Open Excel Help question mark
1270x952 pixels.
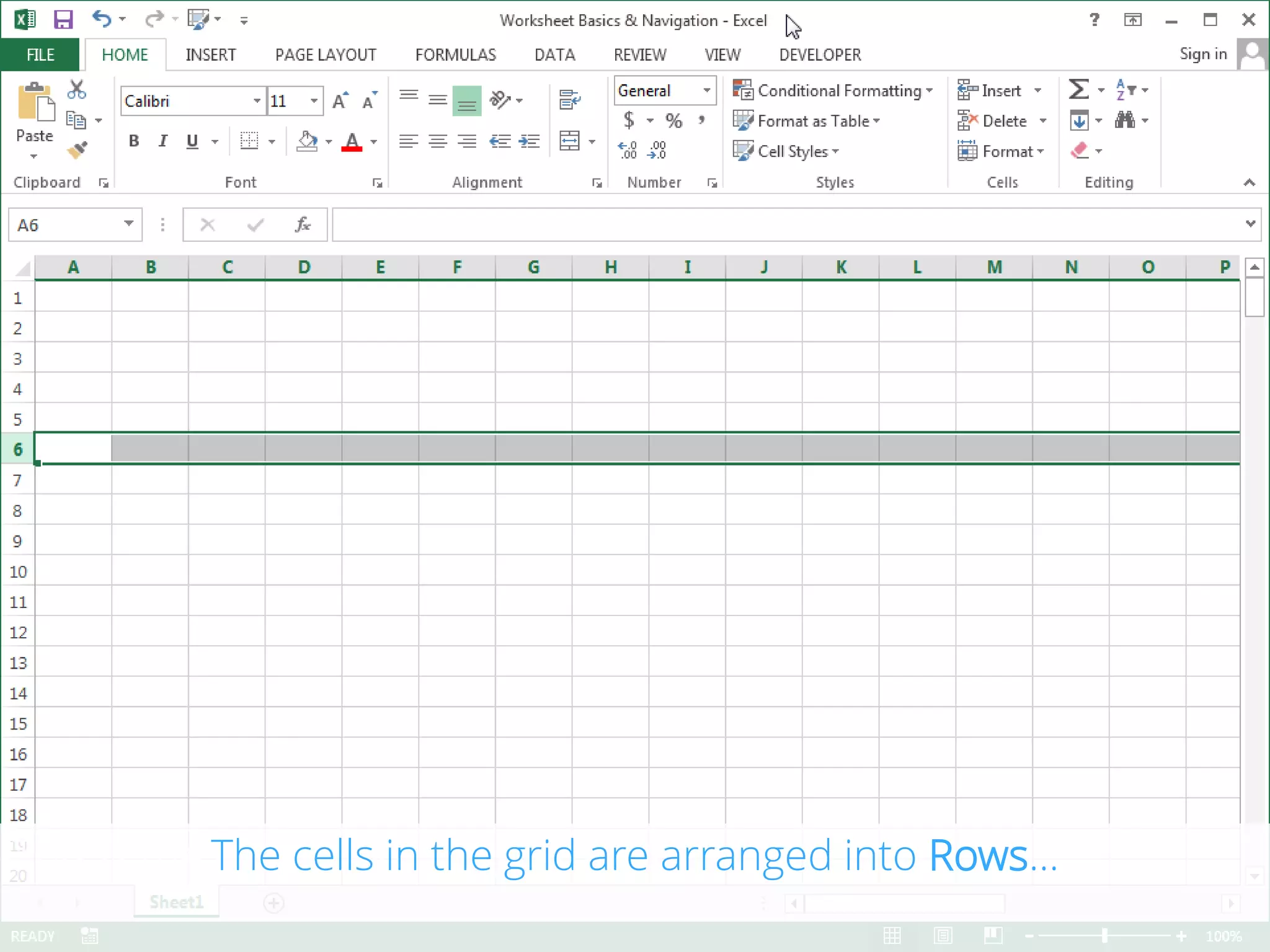pyautogui.click(x=1095, y=20)
